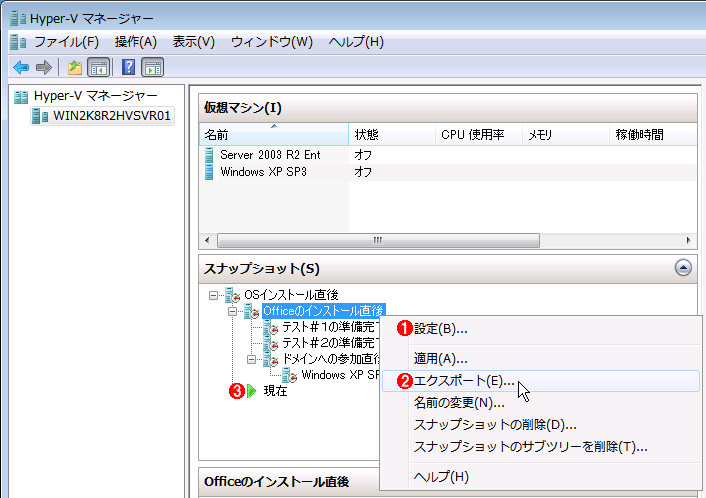Select Hyper-V マネージャー tree root label

click(x=95, y=96)
